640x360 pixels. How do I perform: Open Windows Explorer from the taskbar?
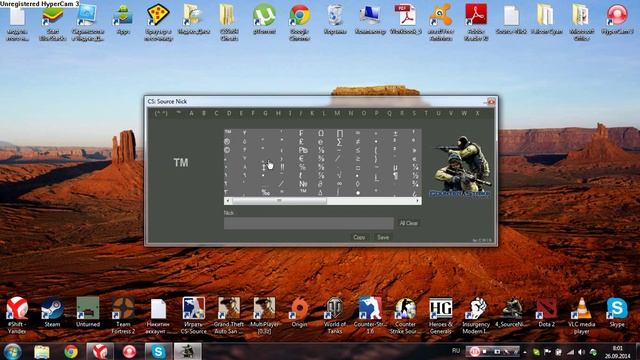(x=42, y=351)
